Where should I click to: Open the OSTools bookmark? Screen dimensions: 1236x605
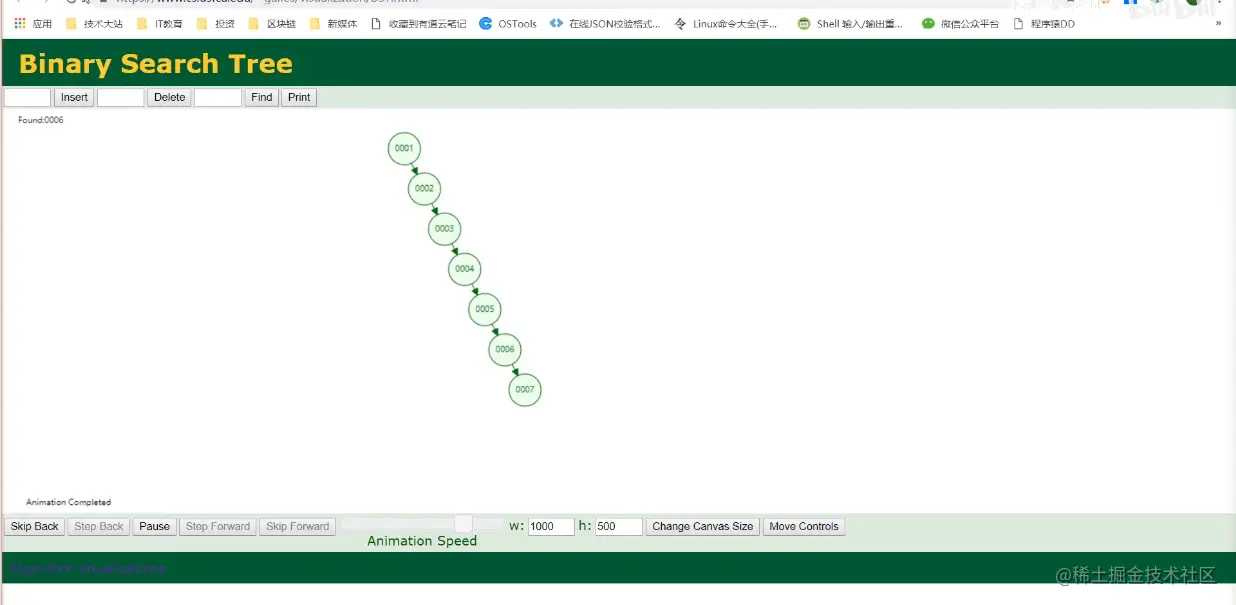[x=508, y=23]
